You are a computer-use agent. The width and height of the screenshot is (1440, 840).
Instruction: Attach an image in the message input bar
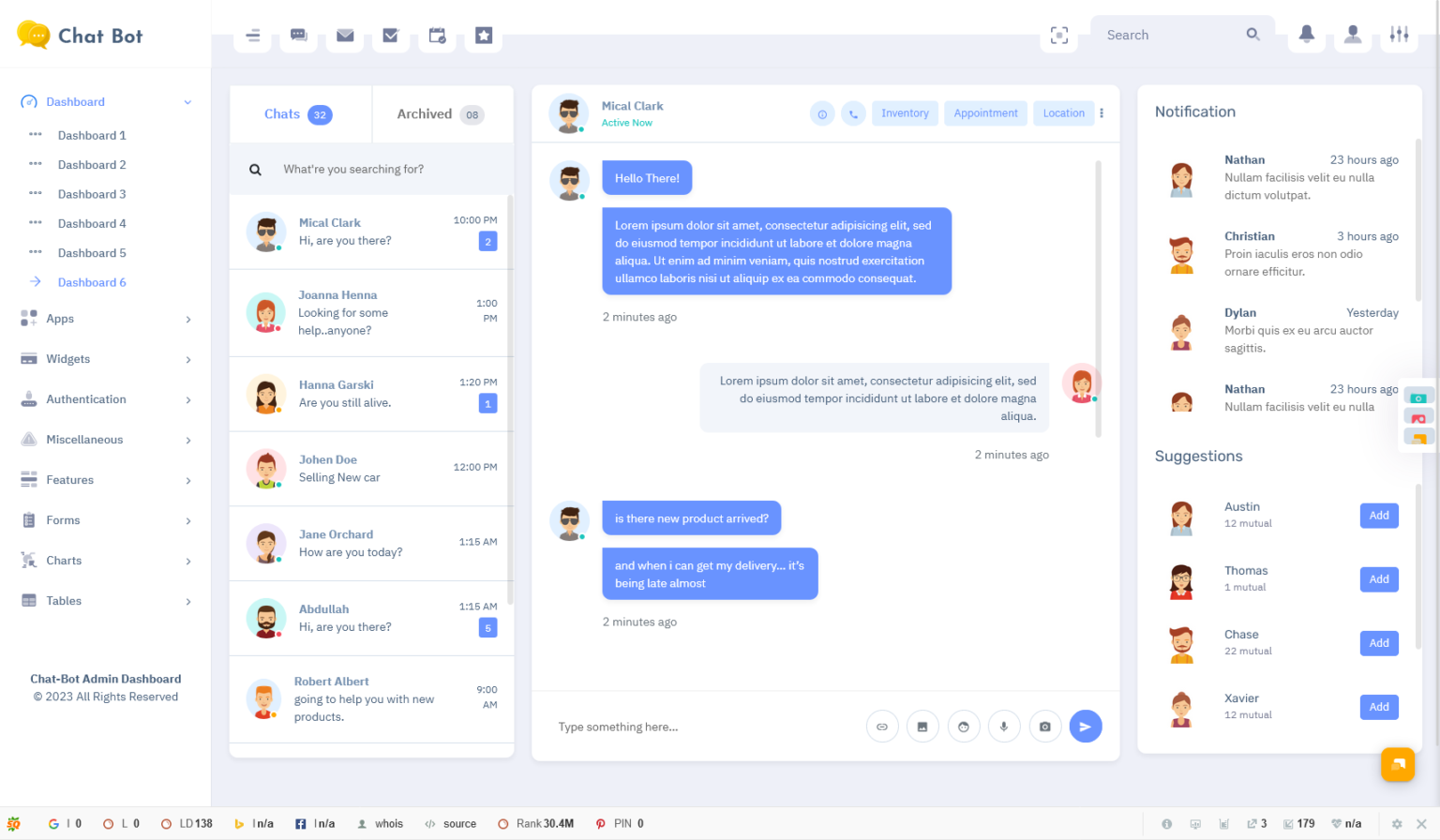coord(922,726)
